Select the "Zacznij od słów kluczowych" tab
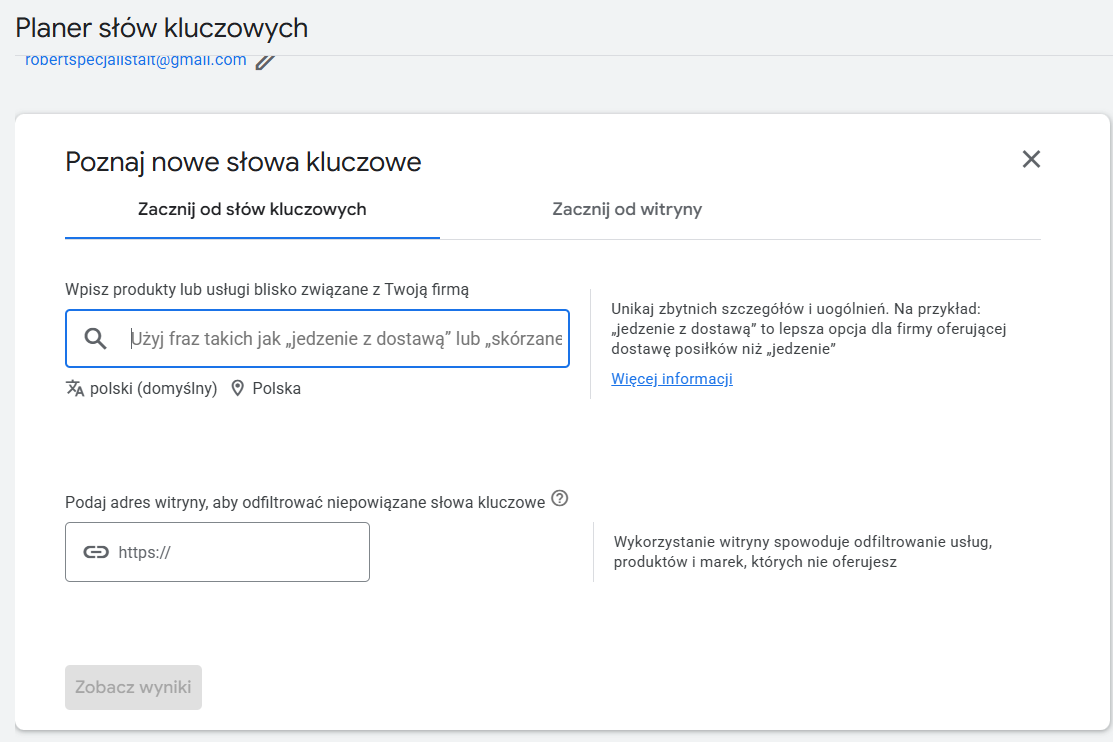Viewport: 1113px width, 742px height. [x=252, y=210]
